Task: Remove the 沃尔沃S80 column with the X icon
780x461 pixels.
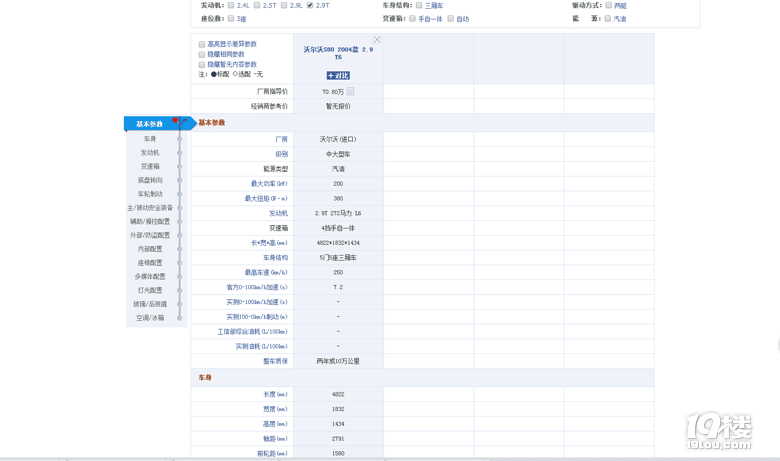Action: (x=377, y=40)
